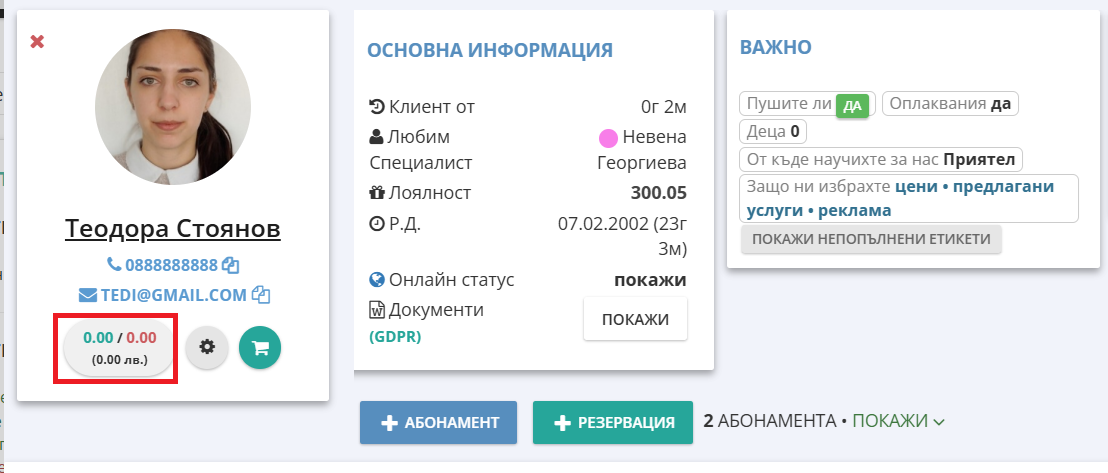The height and width of the screenshot is (473, 1108).
Task: Click the ПОКАЖИ documents button
Action: [635, 319]
